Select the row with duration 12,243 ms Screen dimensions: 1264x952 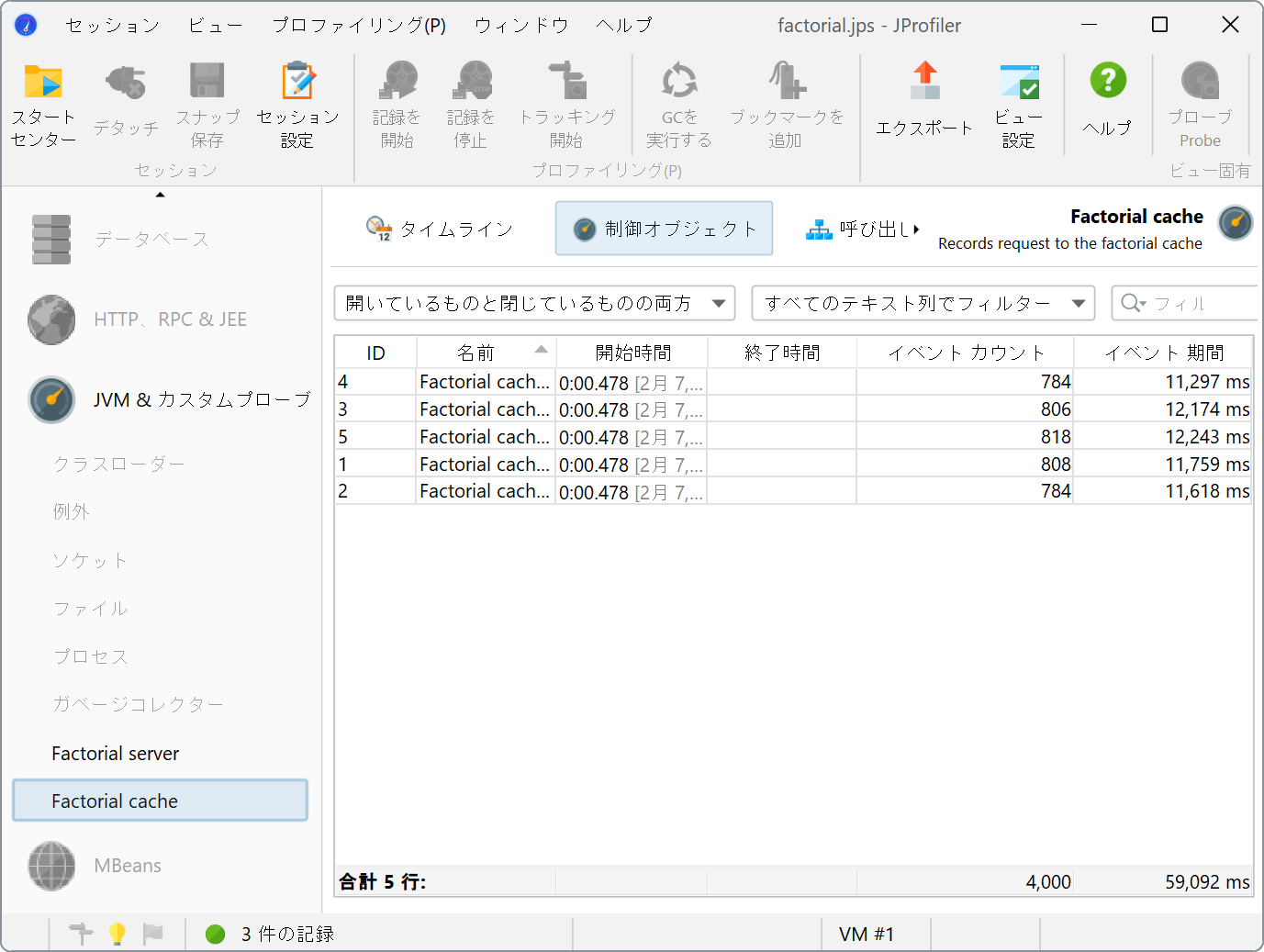(x=793, y=437)
